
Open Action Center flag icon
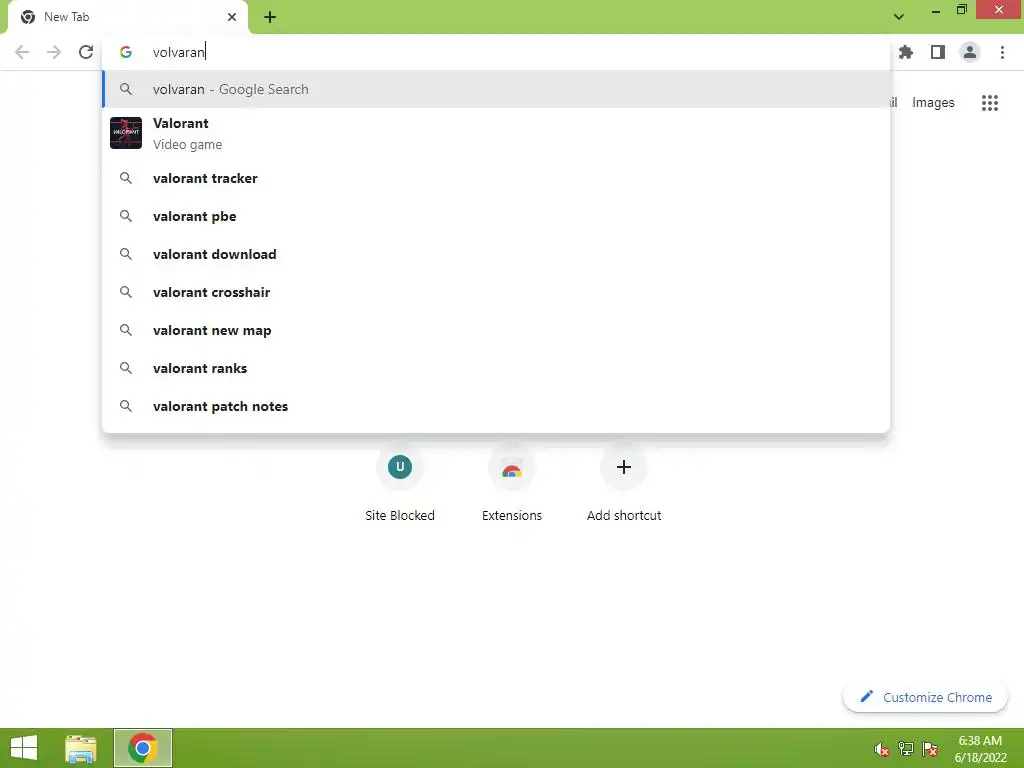point(930,749)
